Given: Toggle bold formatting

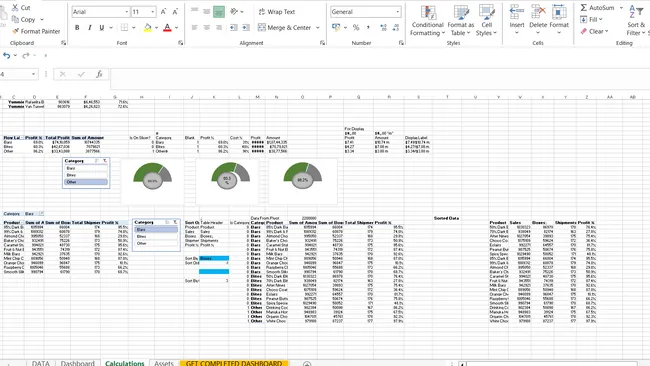Looking at the screenshot, I should (77, 27).
